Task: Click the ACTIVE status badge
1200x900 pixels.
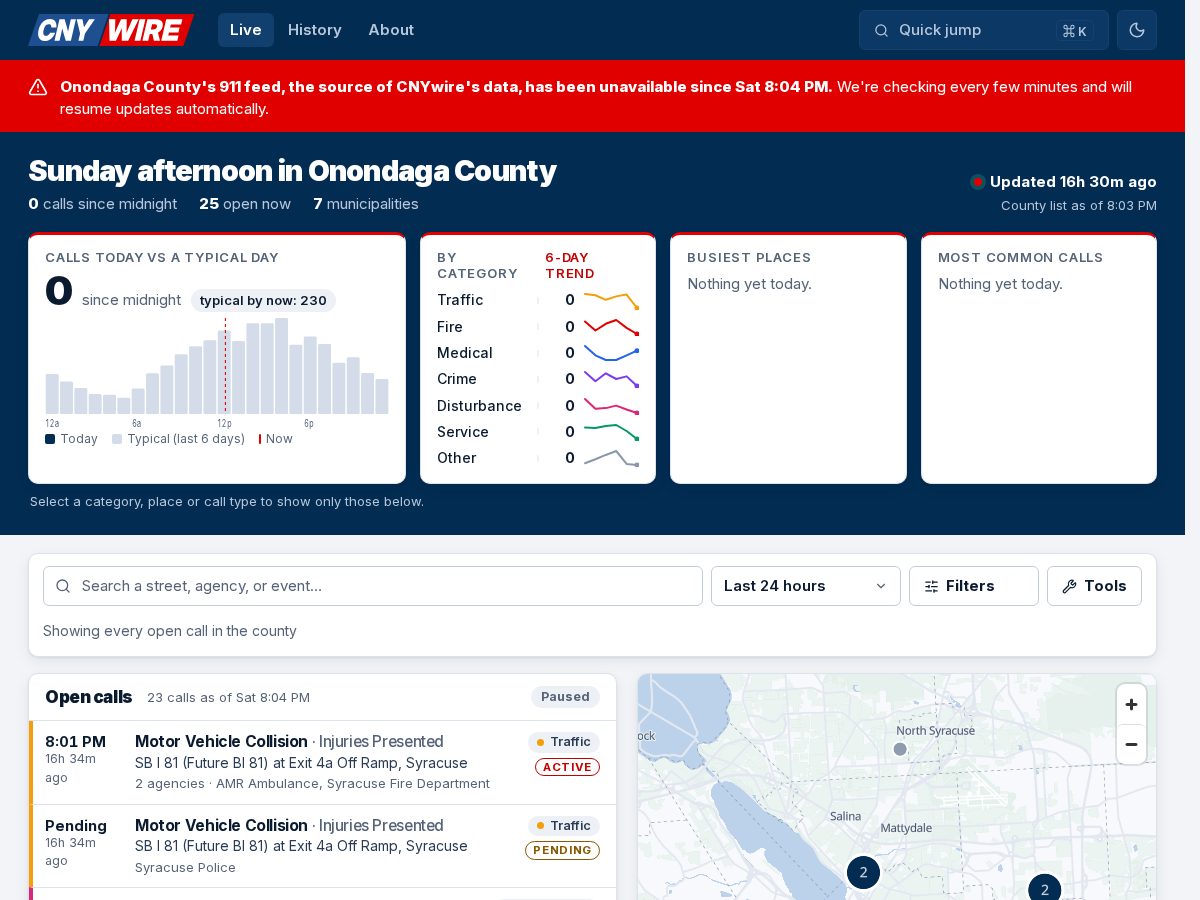Action: (567, 767)
